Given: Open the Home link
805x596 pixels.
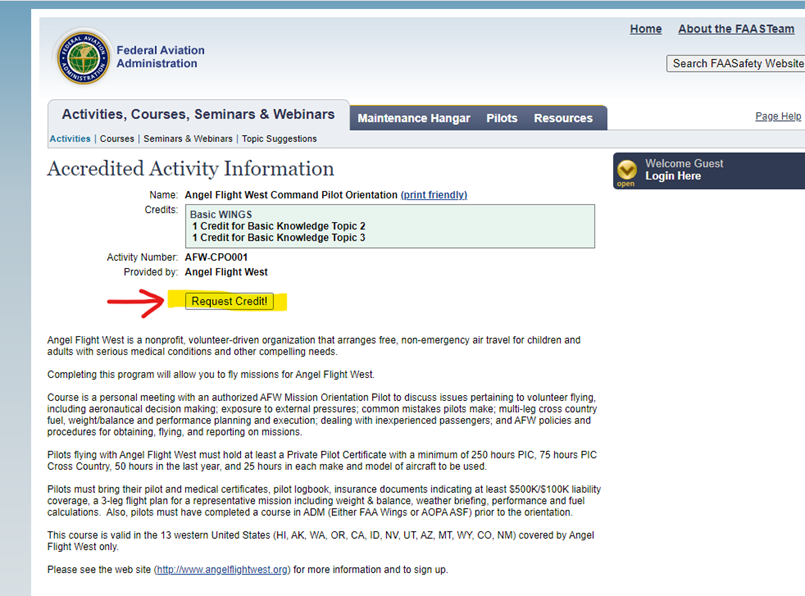Looking at the screenshot, I should click(645, 29).
